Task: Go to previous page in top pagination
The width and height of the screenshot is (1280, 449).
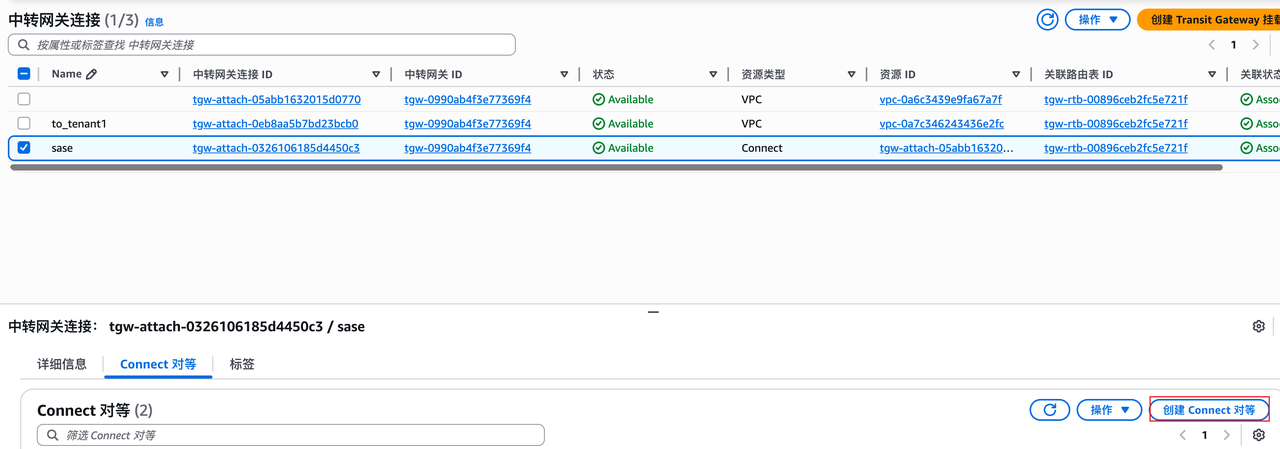Action: [1212, 45]
